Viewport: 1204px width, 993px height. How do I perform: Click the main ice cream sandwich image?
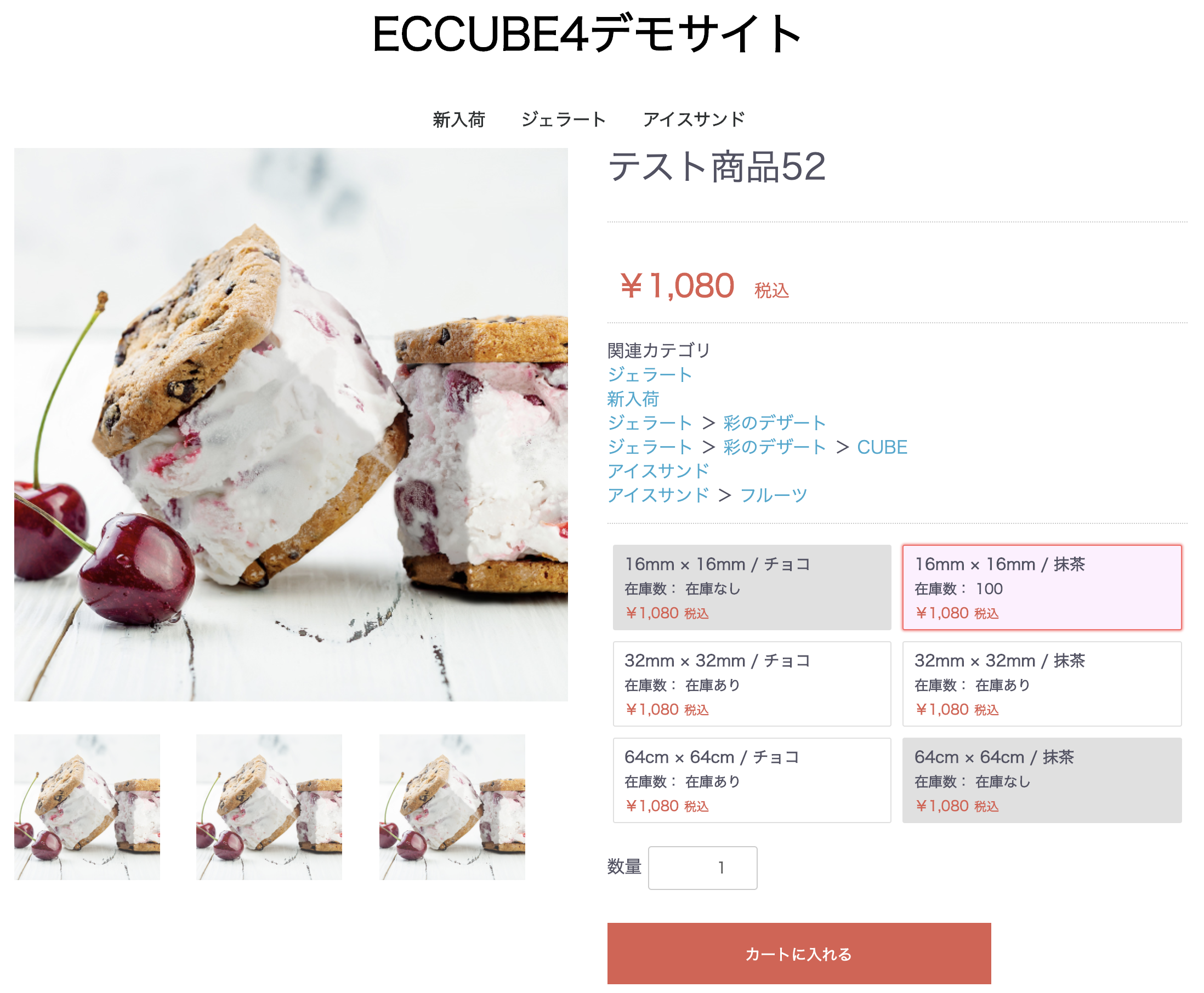291,424
